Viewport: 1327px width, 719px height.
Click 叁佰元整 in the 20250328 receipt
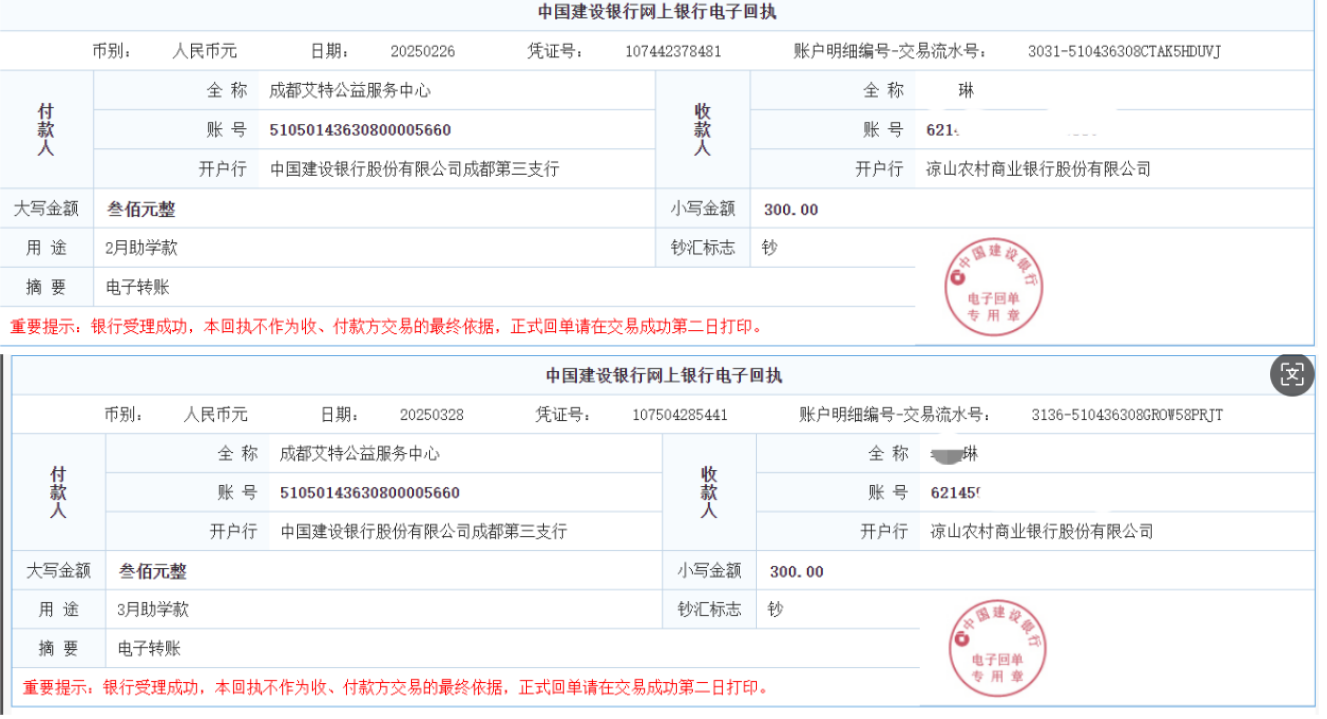pos(153,571)
